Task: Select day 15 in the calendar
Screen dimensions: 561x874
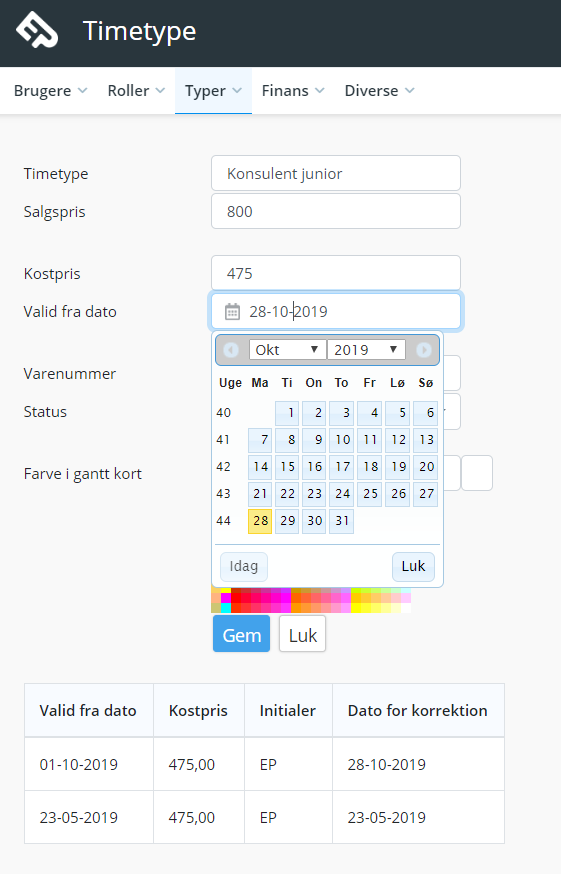Action: [x=287, y=467]
